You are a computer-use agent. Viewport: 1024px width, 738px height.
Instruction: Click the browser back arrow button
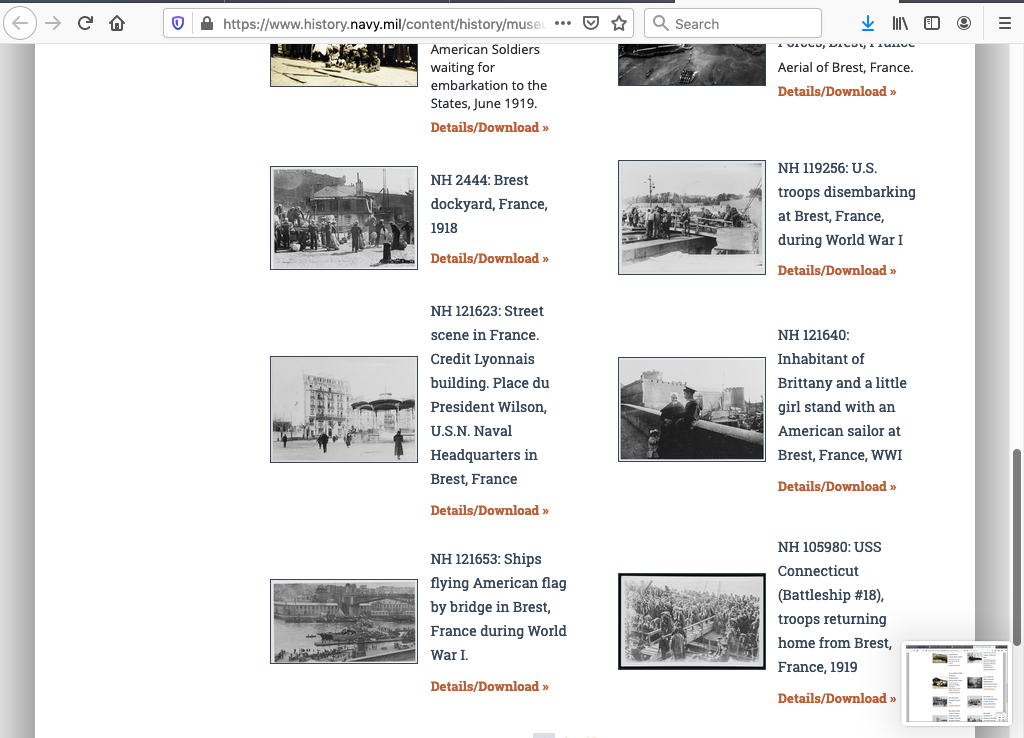pyautogui.click(x=21, y=23)
